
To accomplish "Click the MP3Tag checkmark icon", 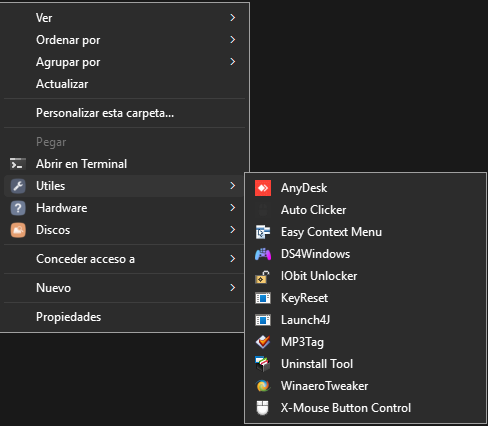I will pos(263,342).
